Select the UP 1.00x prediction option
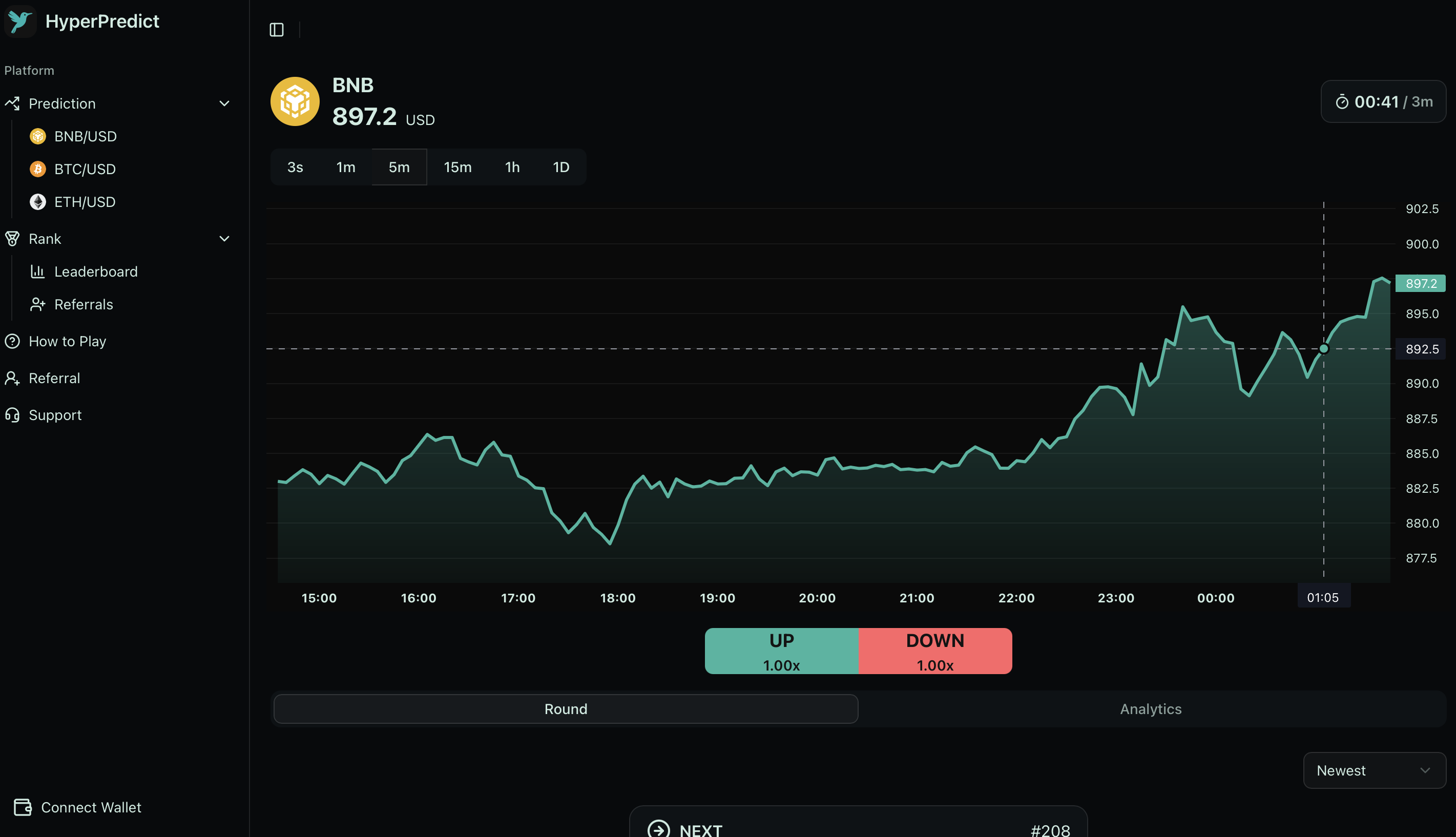The height and width of the screenshot is (837, 1456). 781,651
